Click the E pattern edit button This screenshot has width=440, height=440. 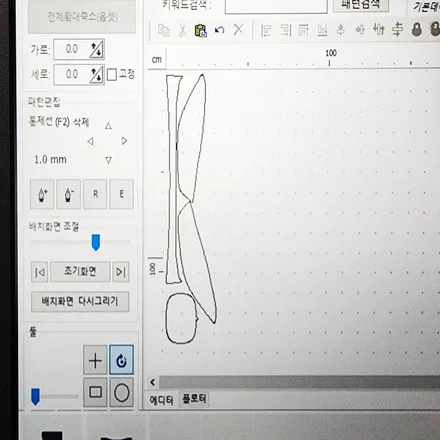click(122, 194)
